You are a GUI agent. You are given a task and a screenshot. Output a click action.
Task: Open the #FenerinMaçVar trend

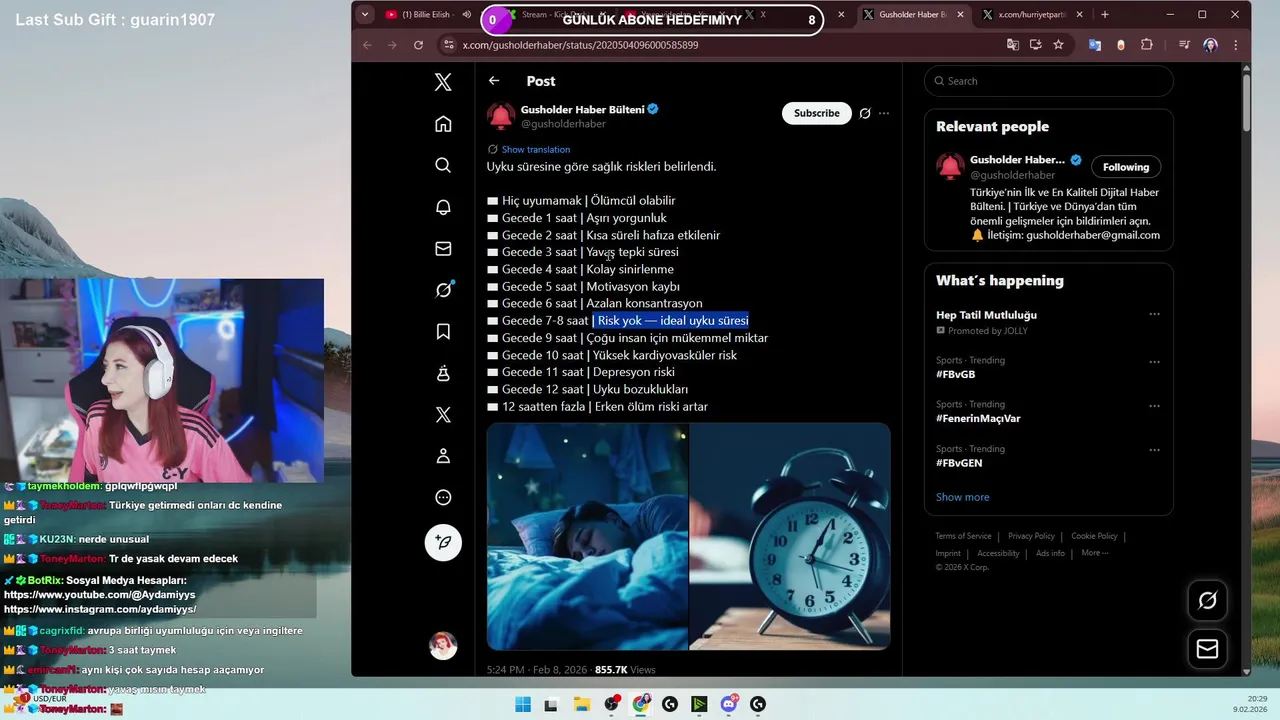click(x=978, y=419)
